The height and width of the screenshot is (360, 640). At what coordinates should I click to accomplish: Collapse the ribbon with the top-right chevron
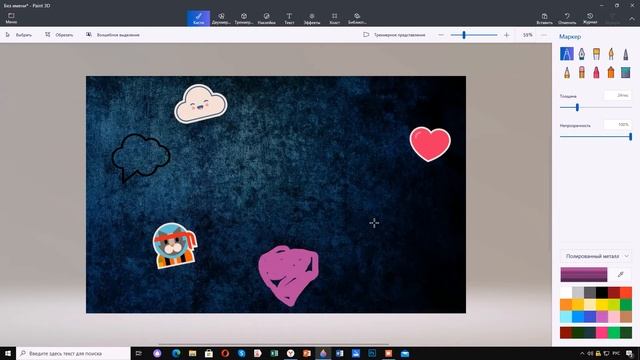632,19
